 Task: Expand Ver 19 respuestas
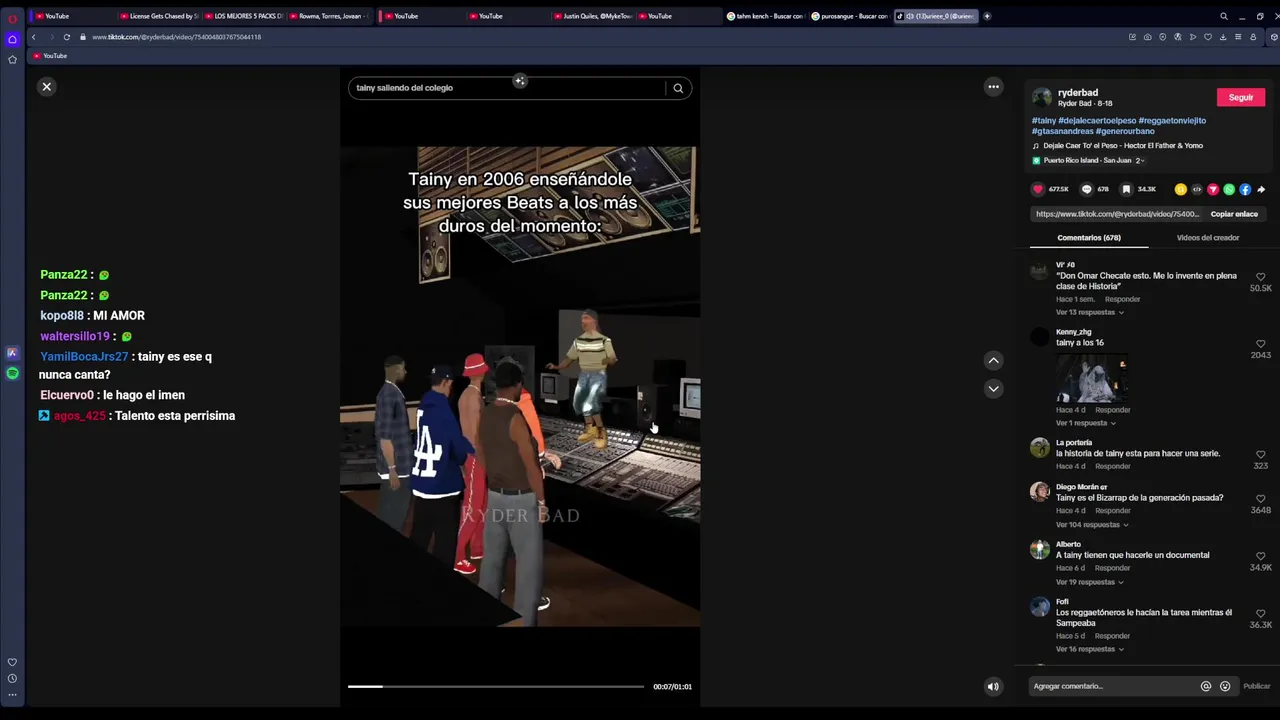tap(1089, 582)
